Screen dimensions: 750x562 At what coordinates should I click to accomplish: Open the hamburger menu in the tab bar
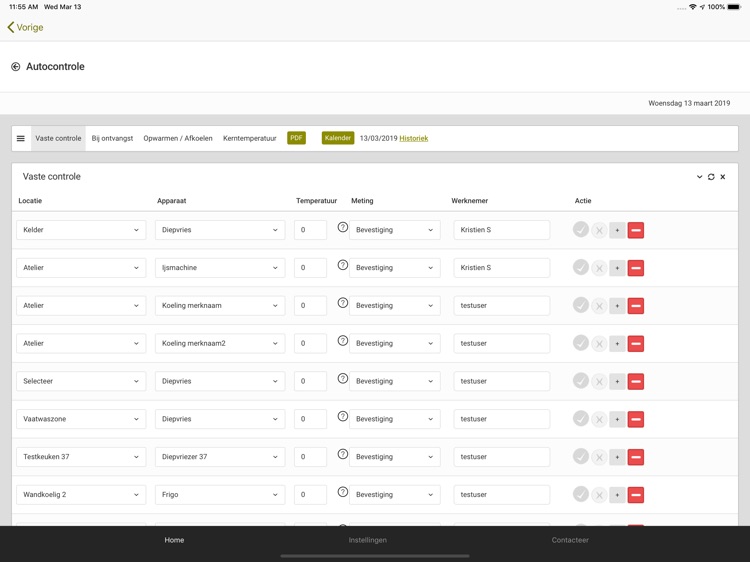(21, 138)
